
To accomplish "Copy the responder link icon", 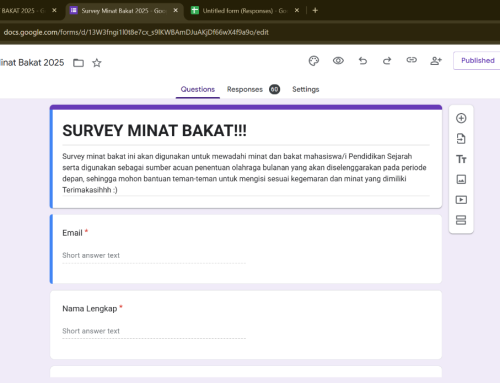I will (x=411, y=60).
